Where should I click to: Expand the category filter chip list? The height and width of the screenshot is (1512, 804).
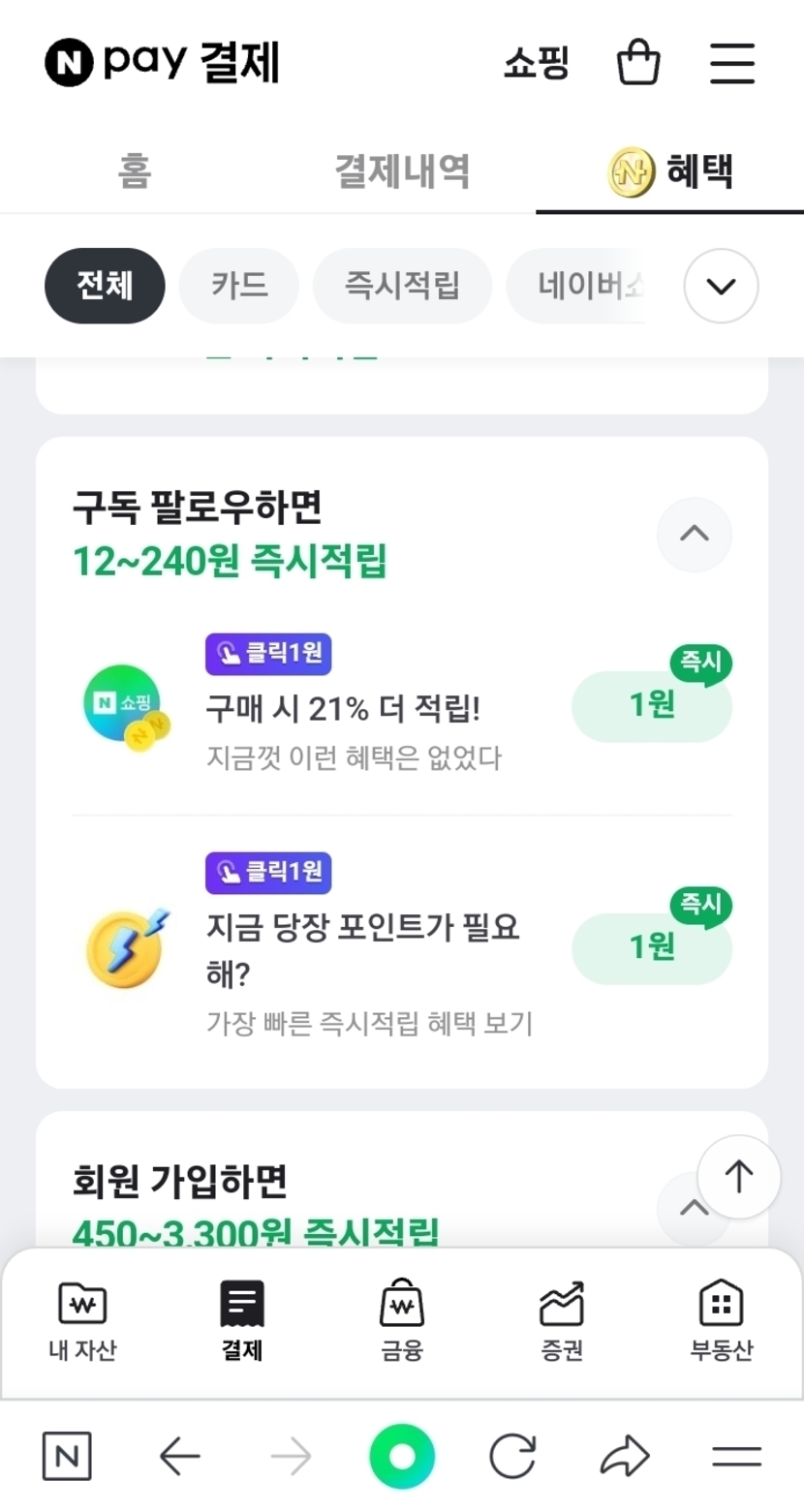721,286
